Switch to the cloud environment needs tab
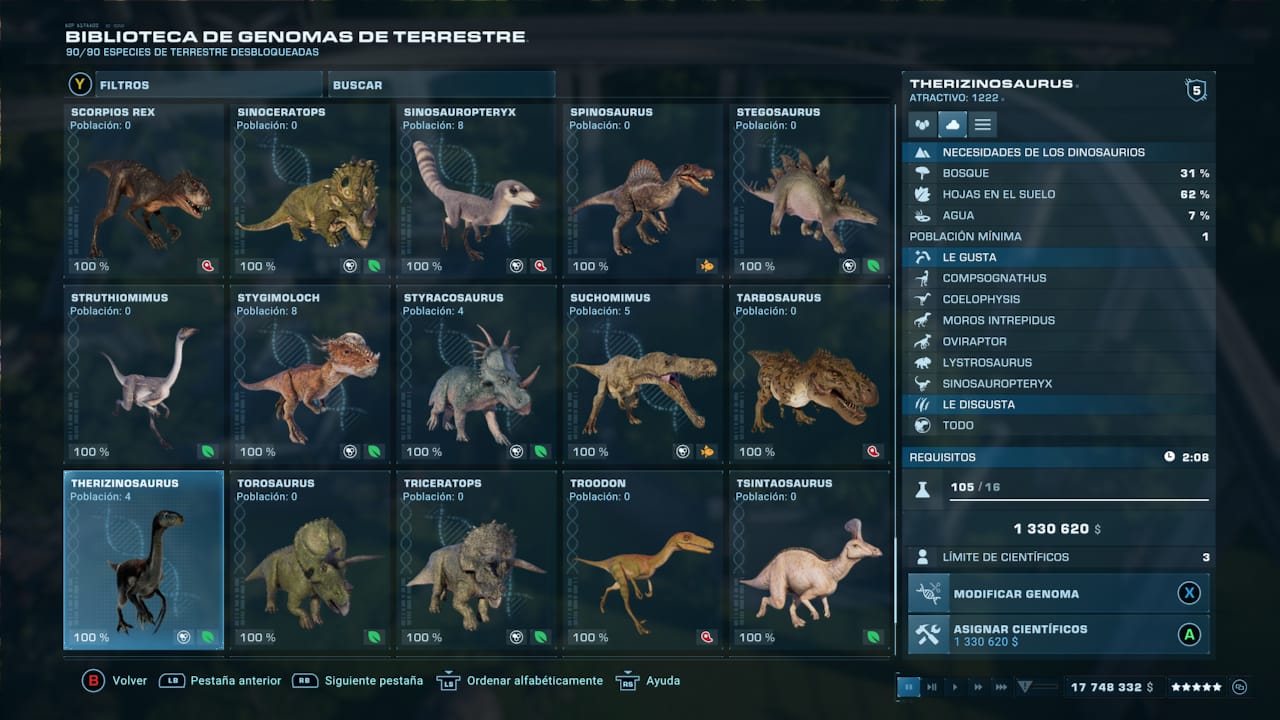1280x720 pixels. coord(952,125)
